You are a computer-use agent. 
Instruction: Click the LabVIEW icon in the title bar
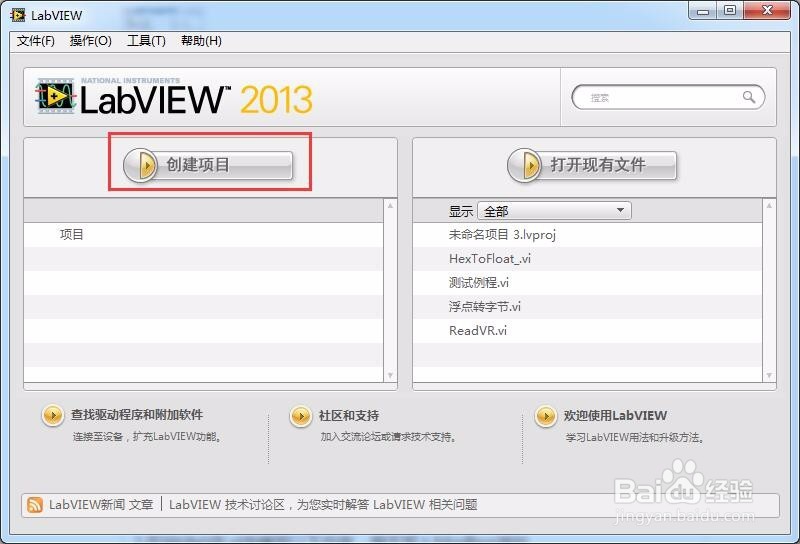tap(18, 15)
